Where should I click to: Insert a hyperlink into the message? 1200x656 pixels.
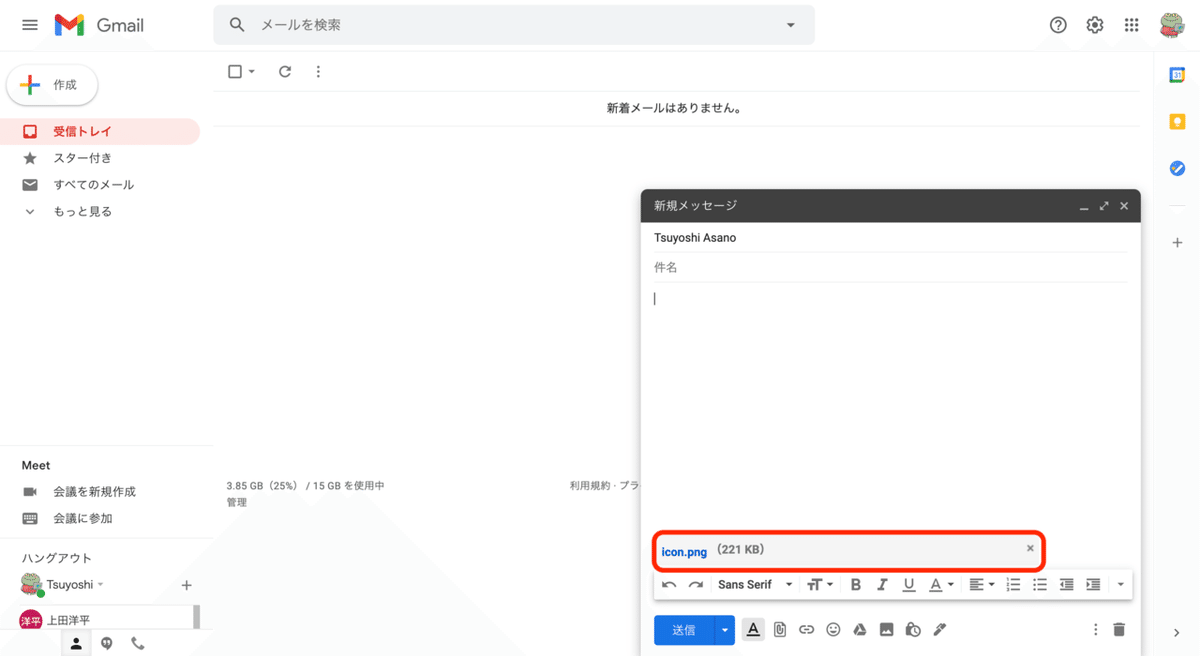coord(806,629)
